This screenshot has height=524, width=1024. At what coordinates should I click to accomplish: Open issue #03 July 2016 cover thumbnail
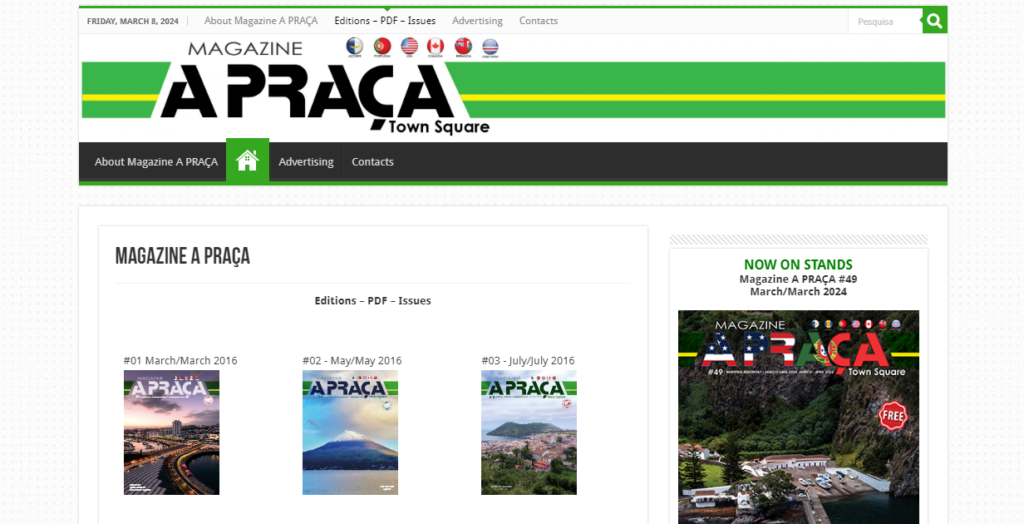(x=529, y=433)
